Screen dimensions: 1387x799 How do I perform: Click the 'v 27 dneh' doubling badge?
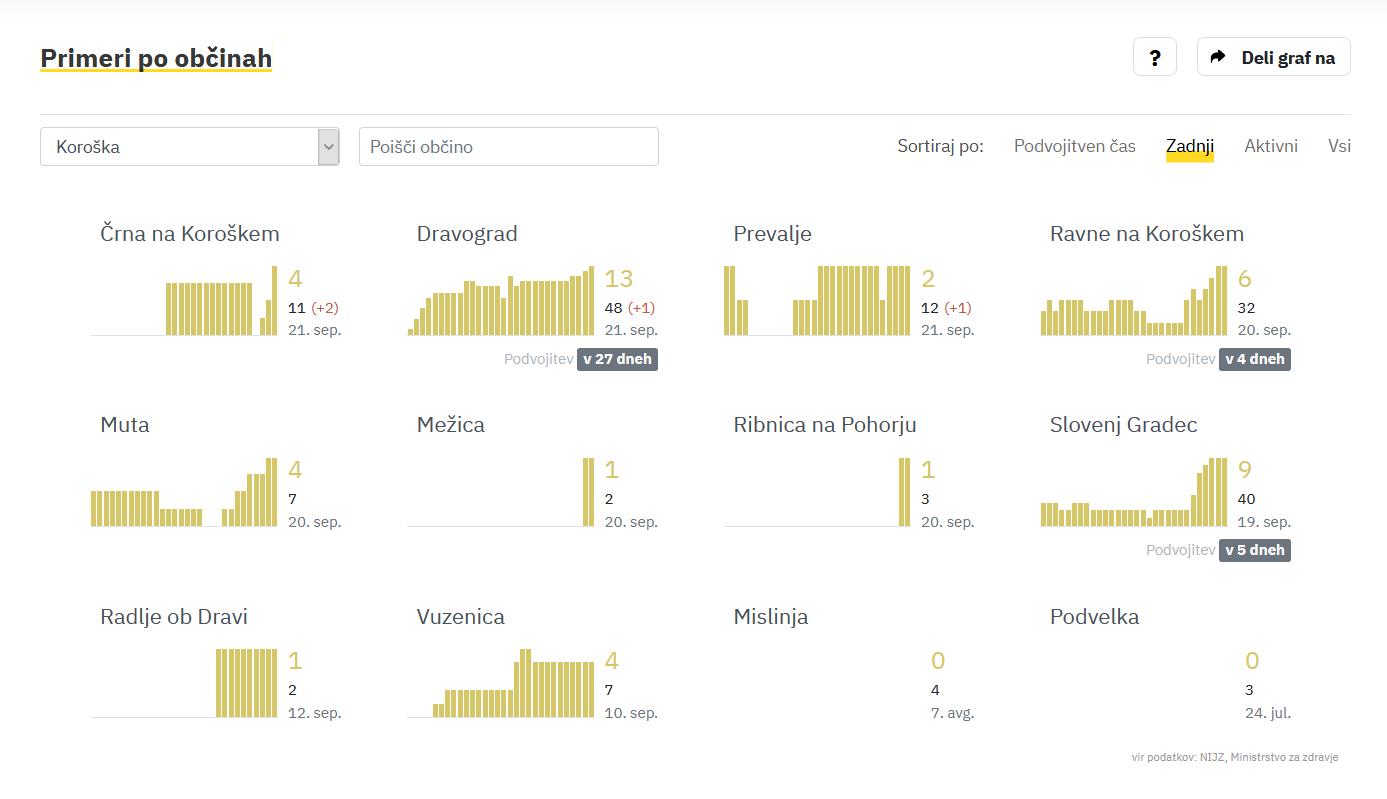tap(617, 359)
